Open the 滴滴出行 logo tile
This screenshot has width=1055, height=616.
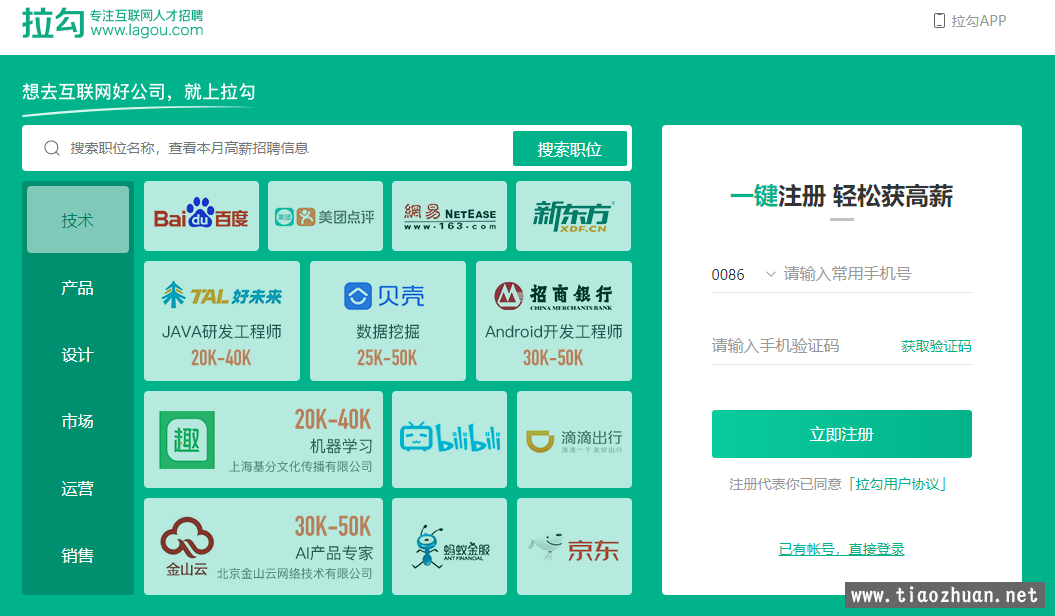(574, 439)
